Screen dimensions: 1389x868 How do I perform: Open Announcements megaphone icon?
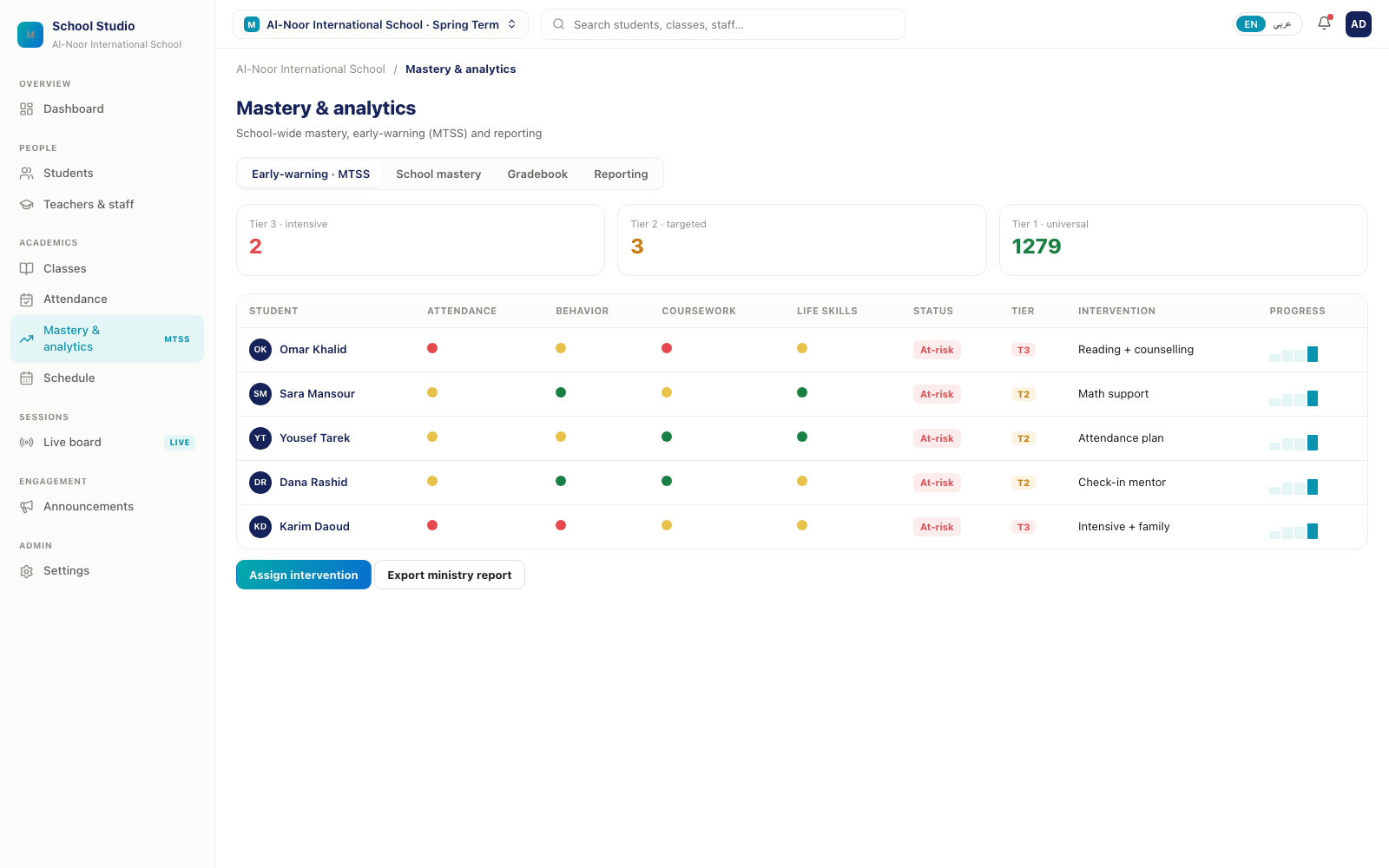coord(27,507)
